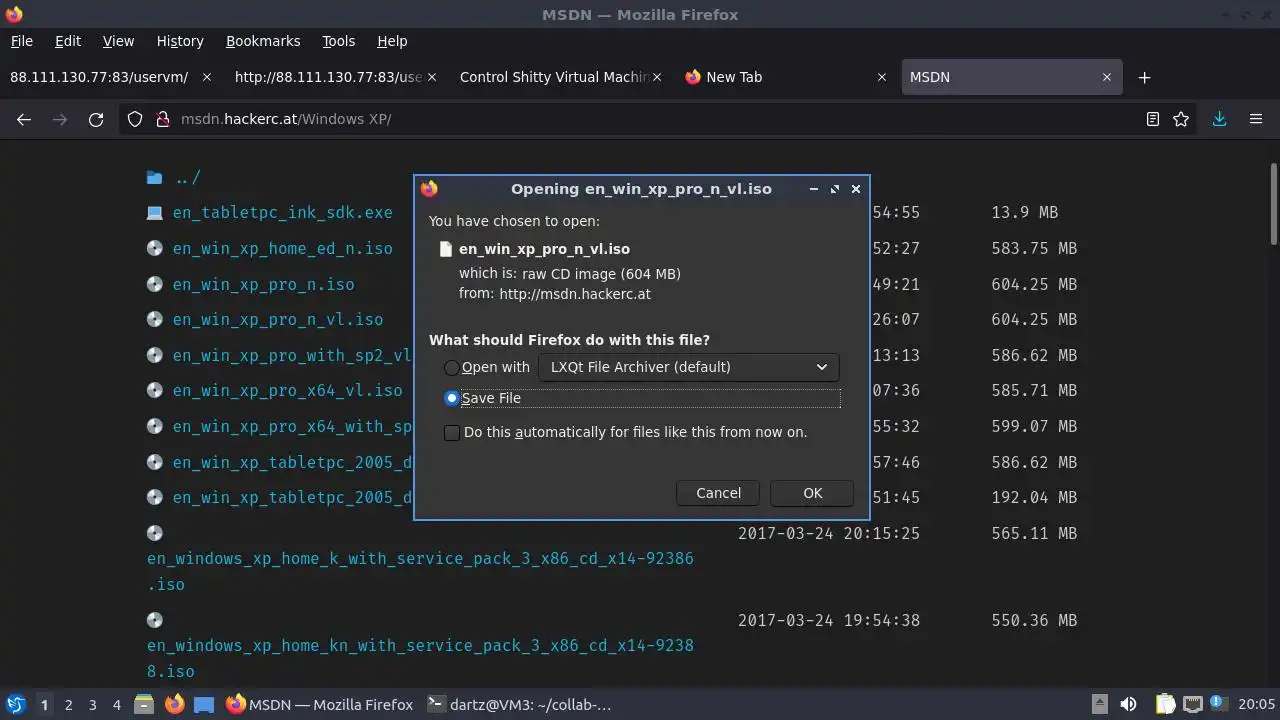The image size is (1280, 720).
Task: Click the notification tray icon with exclamation
Action: coord(1219,704)
